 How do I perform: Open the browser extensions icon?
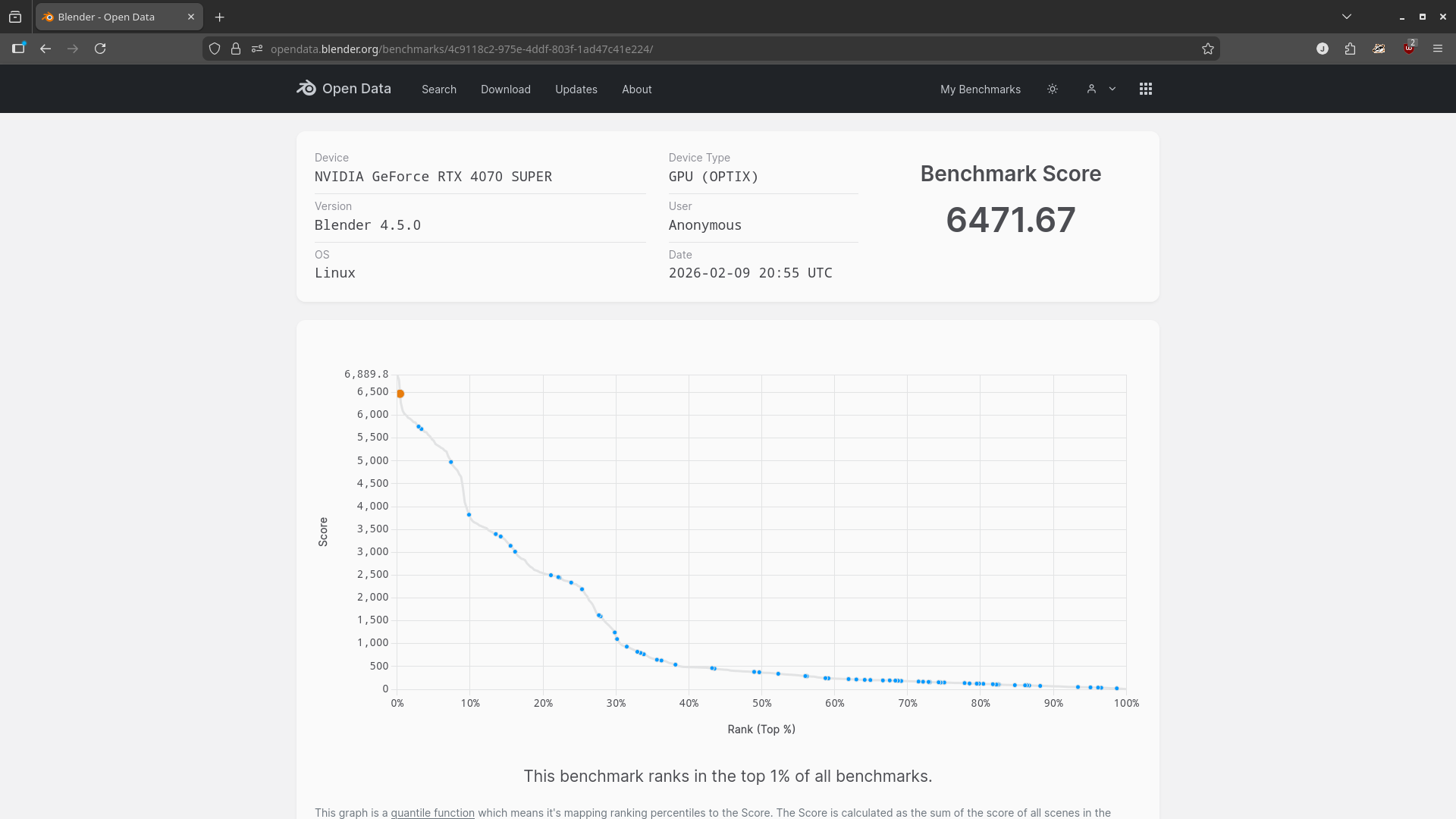click(x=1351, y=49)
